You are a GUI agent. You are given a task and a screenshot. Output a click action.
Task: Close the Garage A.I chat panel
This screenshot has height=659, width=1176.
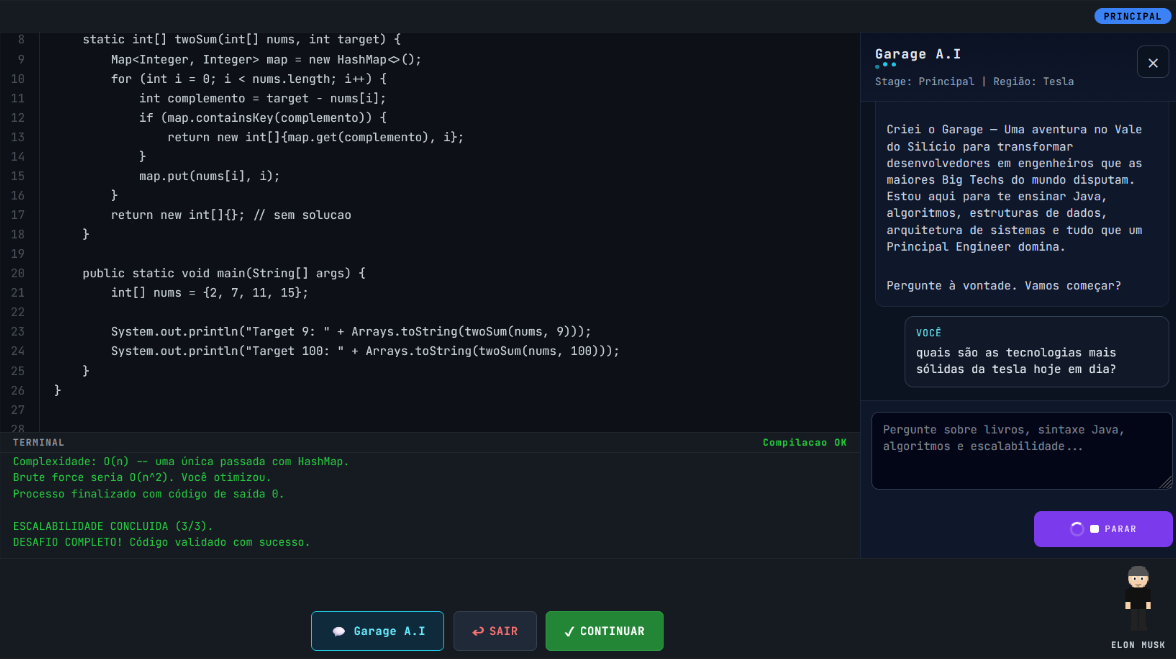[x=1152, y=62]
